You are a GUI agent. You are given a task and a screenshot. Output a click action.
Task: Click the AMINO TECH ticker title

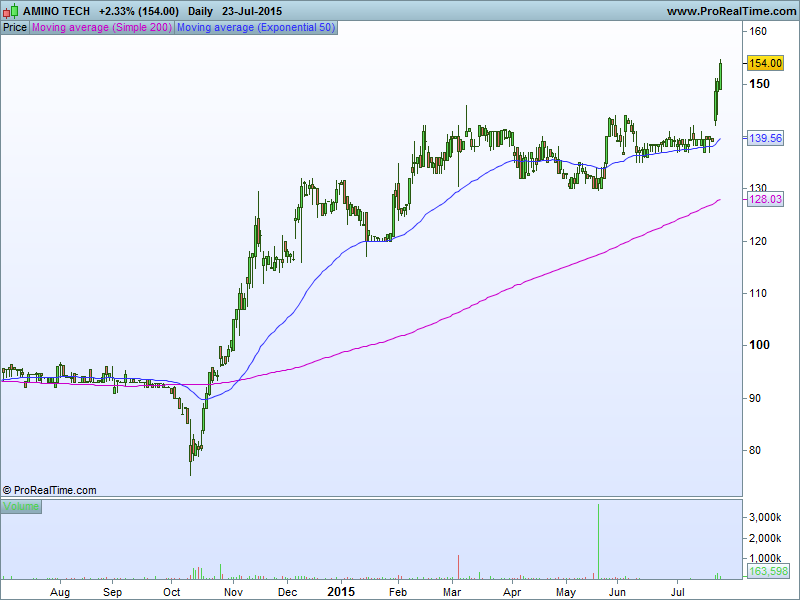tap(56, 11)
